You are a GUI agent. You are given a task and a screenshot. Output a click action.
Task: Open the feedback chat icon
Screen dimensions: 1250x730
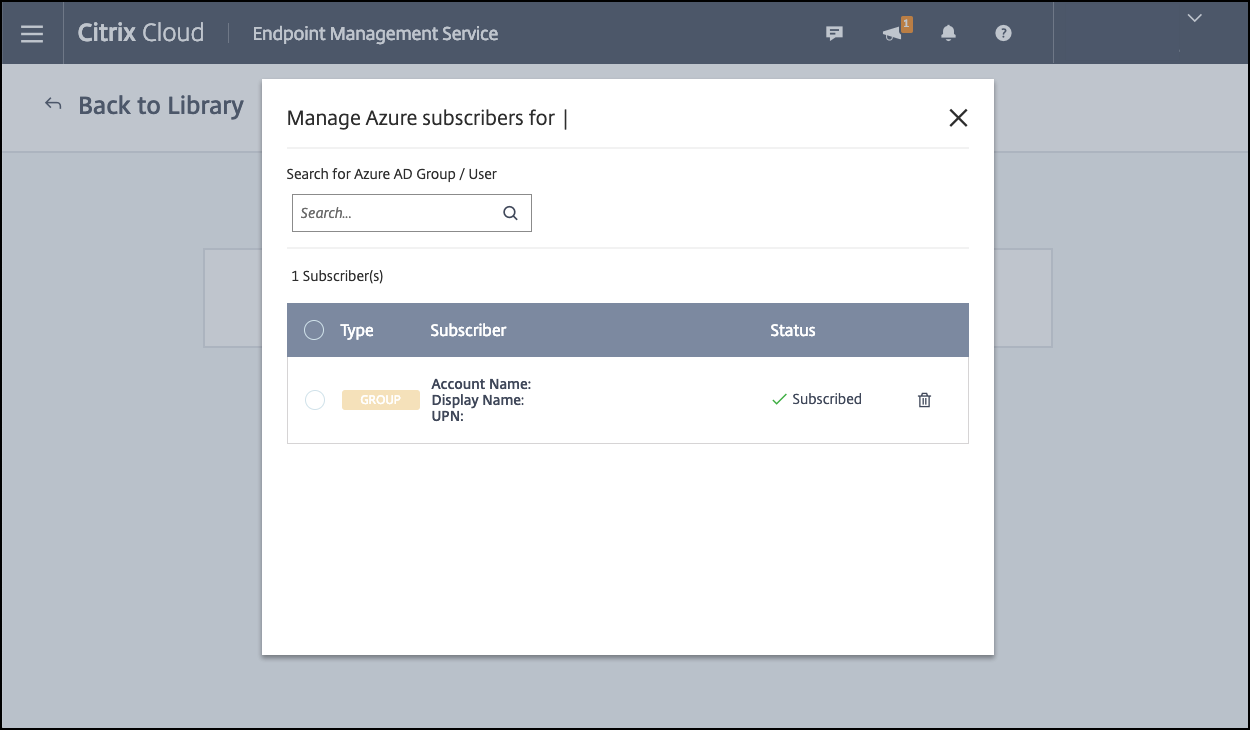tap(834, 34)
